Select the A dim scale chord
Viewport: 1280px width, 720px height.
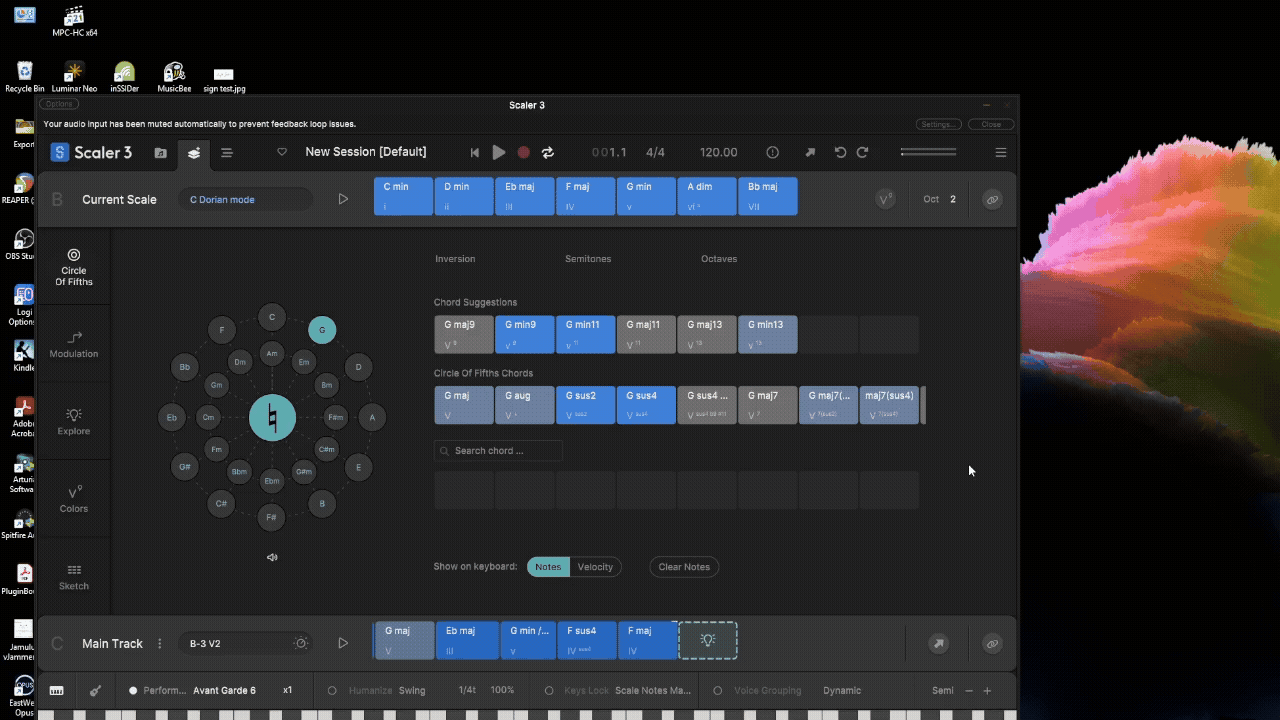pos(706,196)
